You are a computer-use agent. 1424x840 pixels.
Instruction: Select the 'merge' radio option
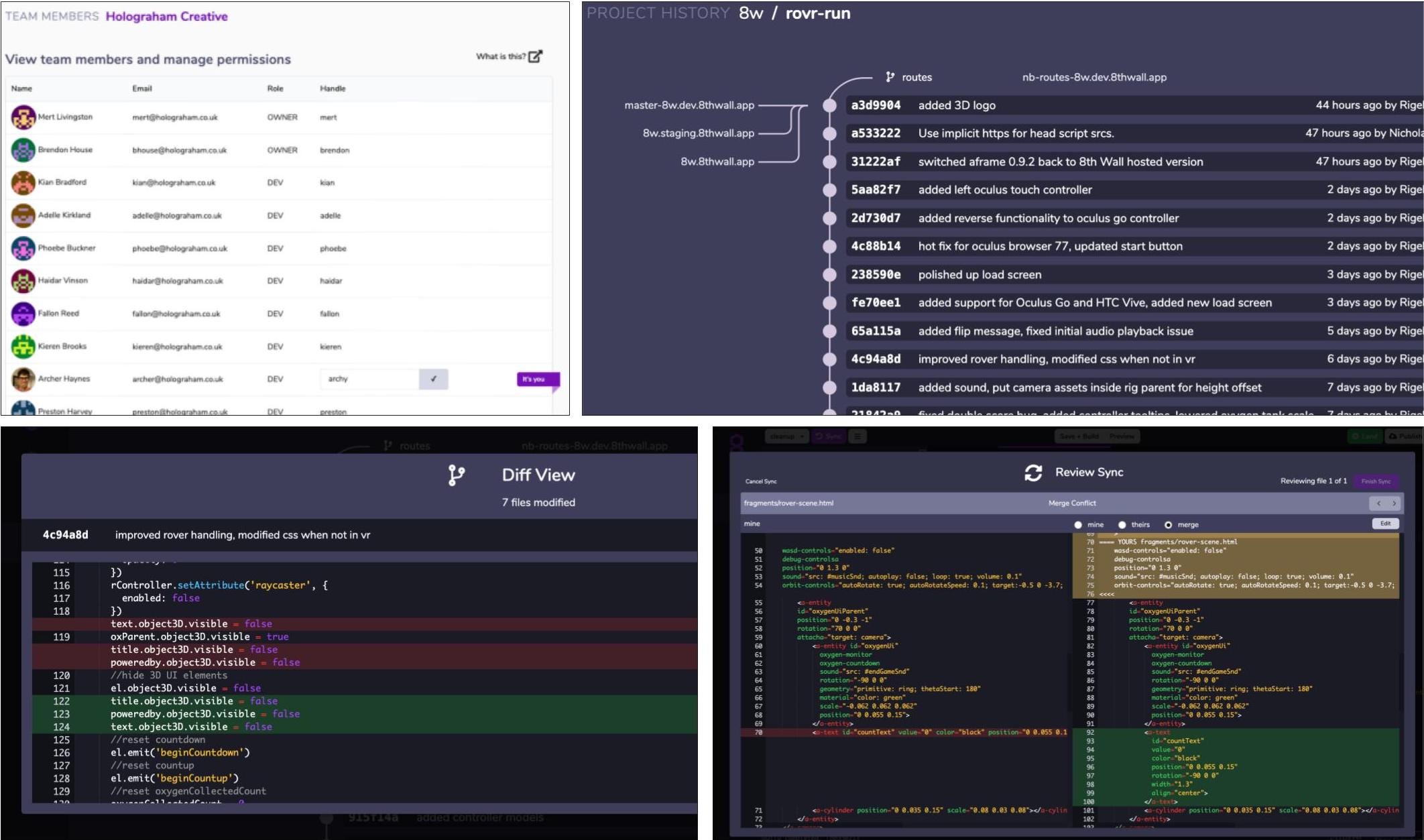1168,525
